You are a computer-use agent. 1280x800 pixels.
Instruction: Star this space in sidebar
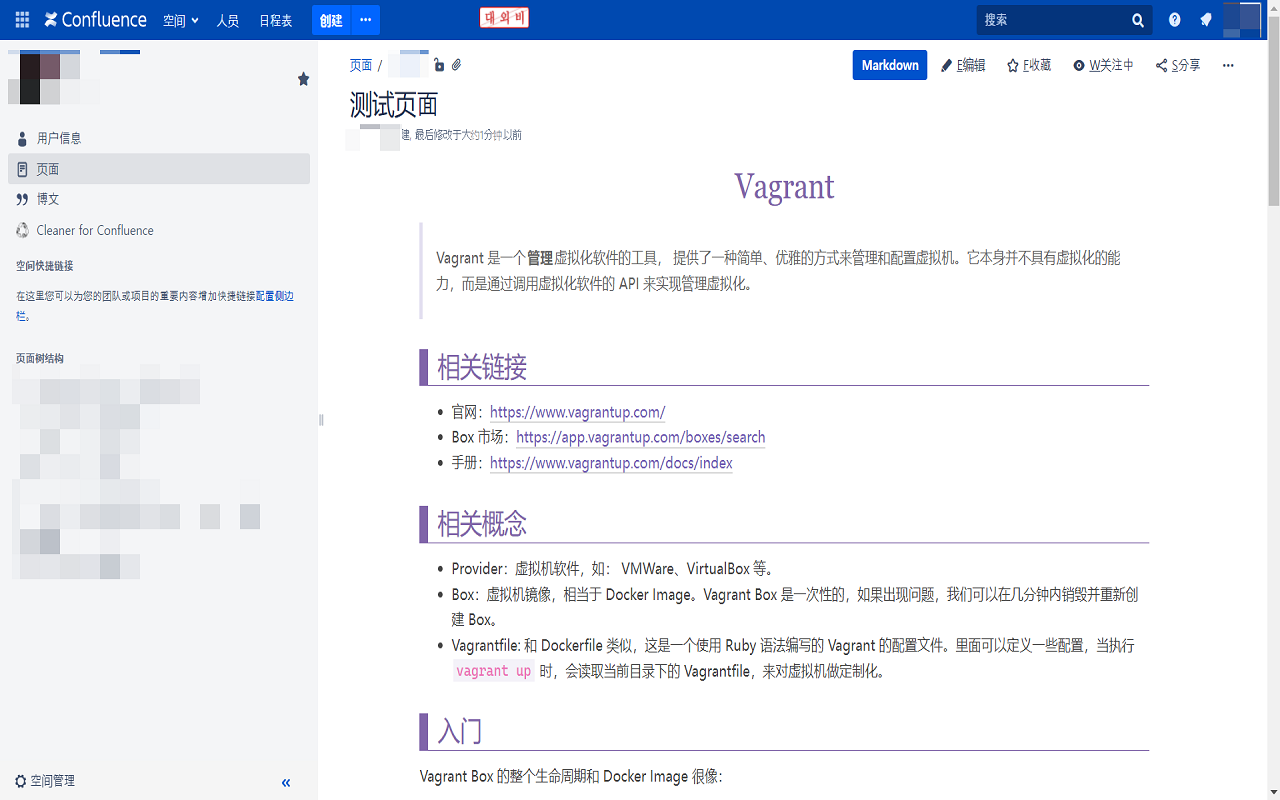coord(304,79)
